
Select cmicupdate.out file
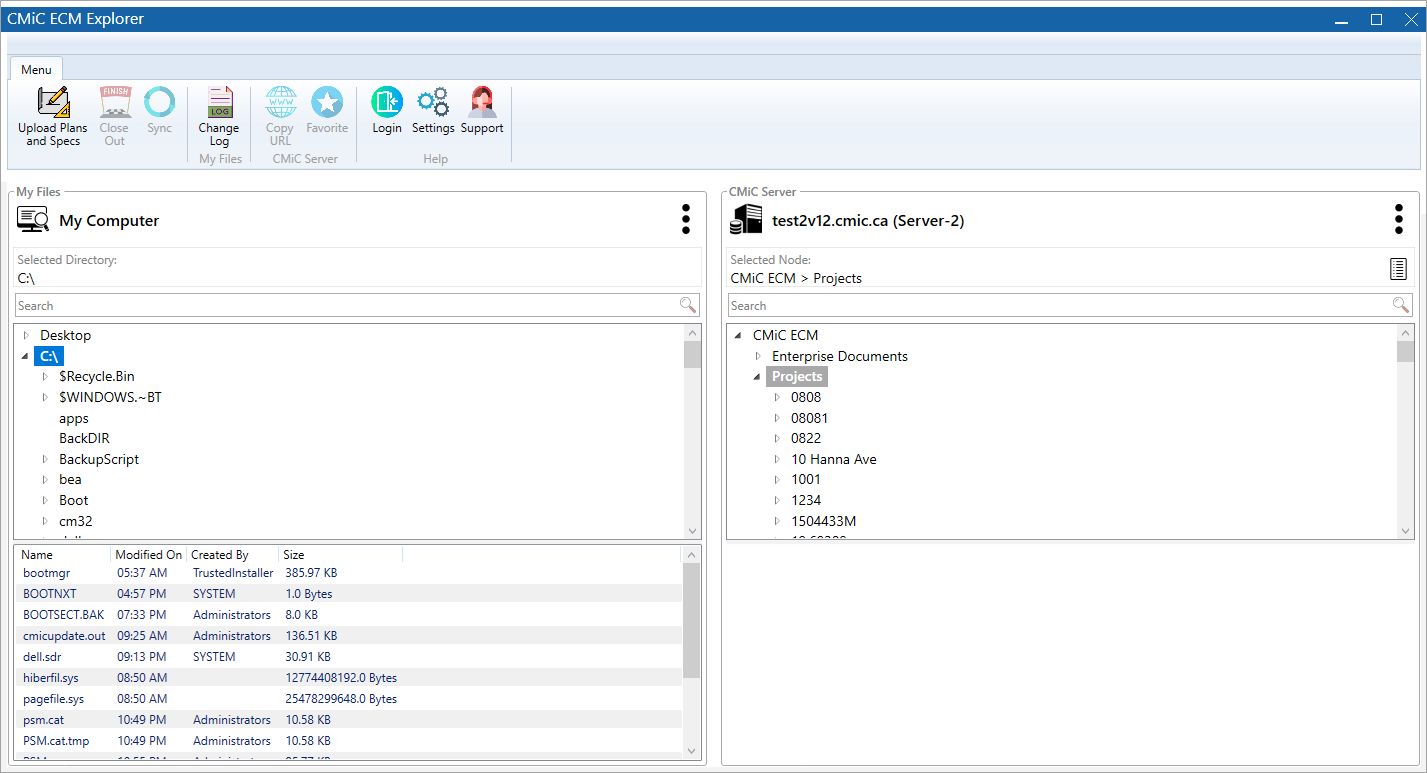pyautogui.click(x=350, y=636)
